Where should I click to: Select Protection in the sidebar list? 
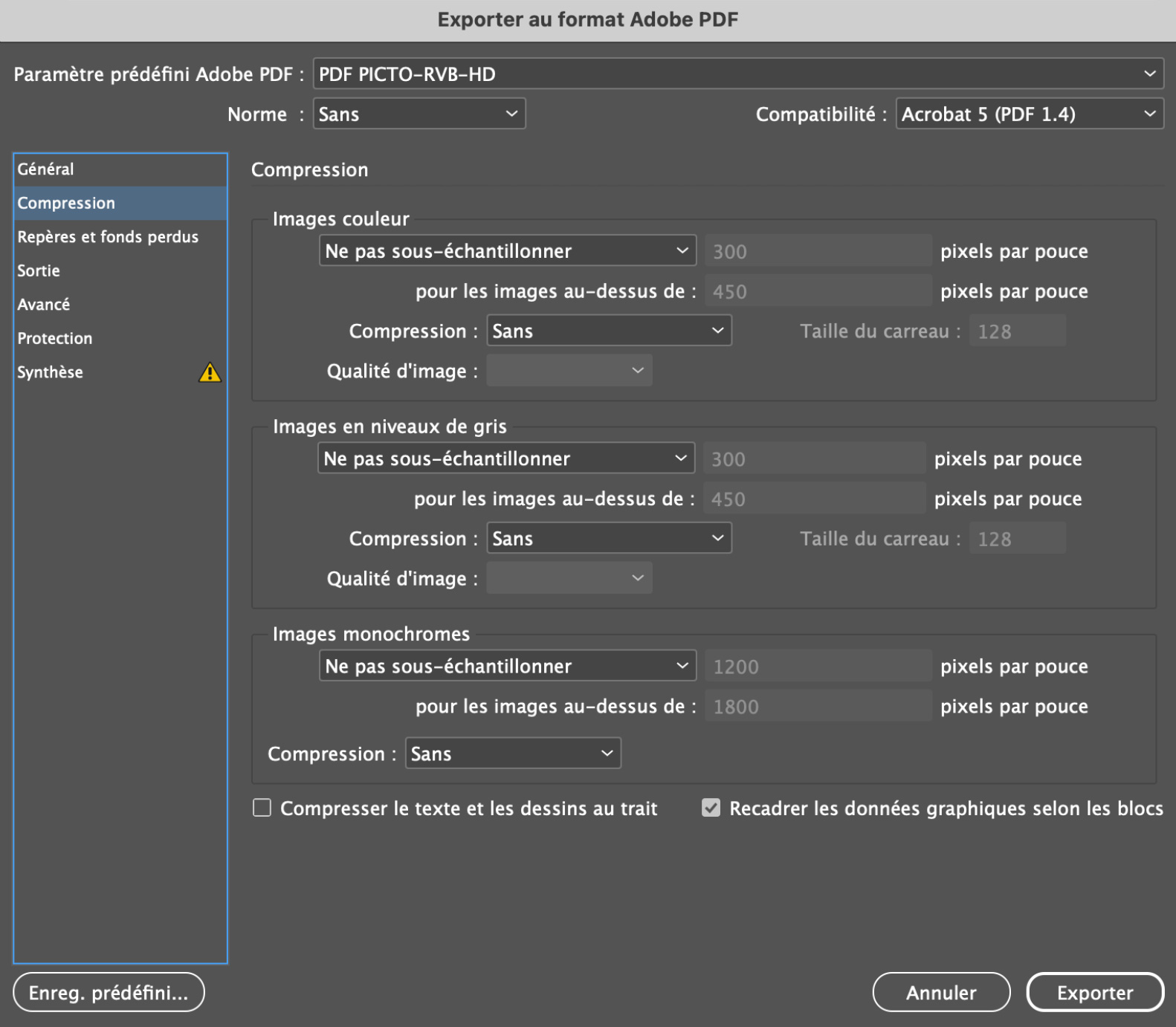(x=55, y=339)
